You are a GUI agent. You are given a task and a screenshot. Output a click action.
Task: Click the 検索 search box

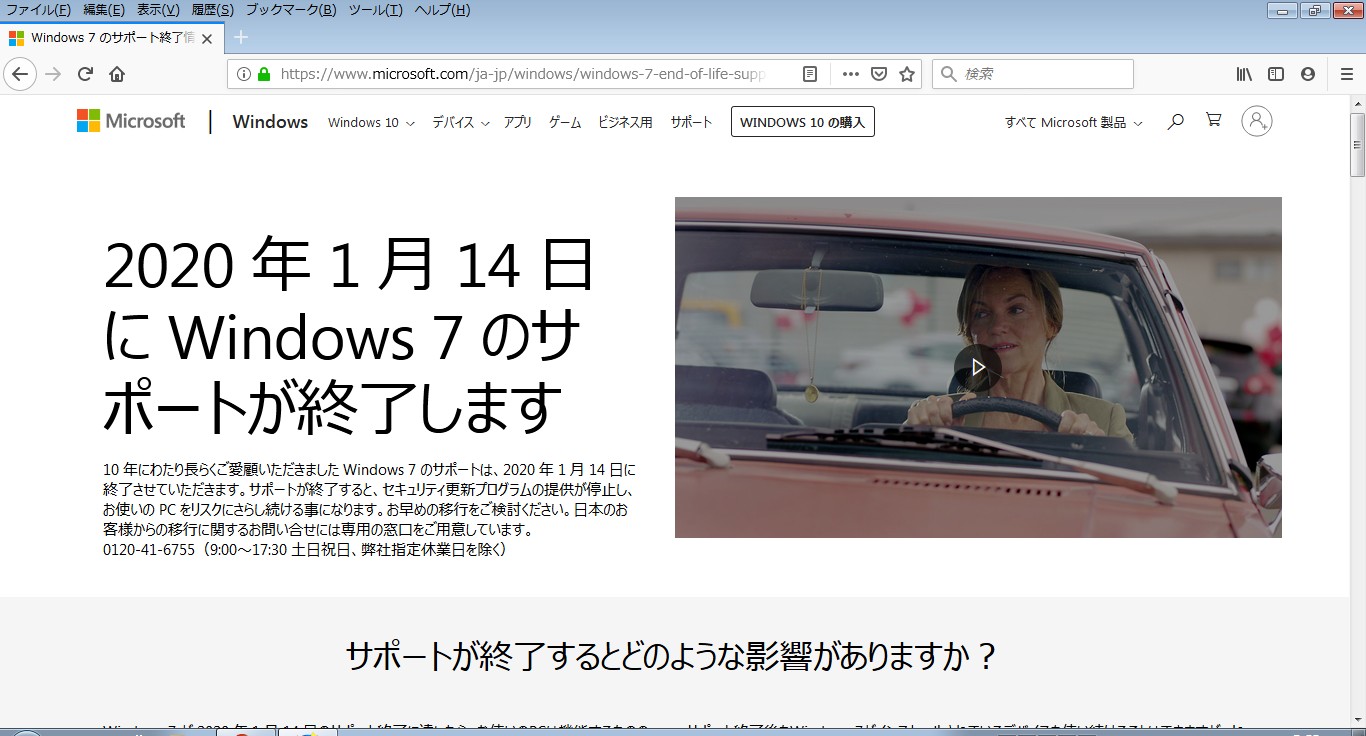(x=1033, y=74)
